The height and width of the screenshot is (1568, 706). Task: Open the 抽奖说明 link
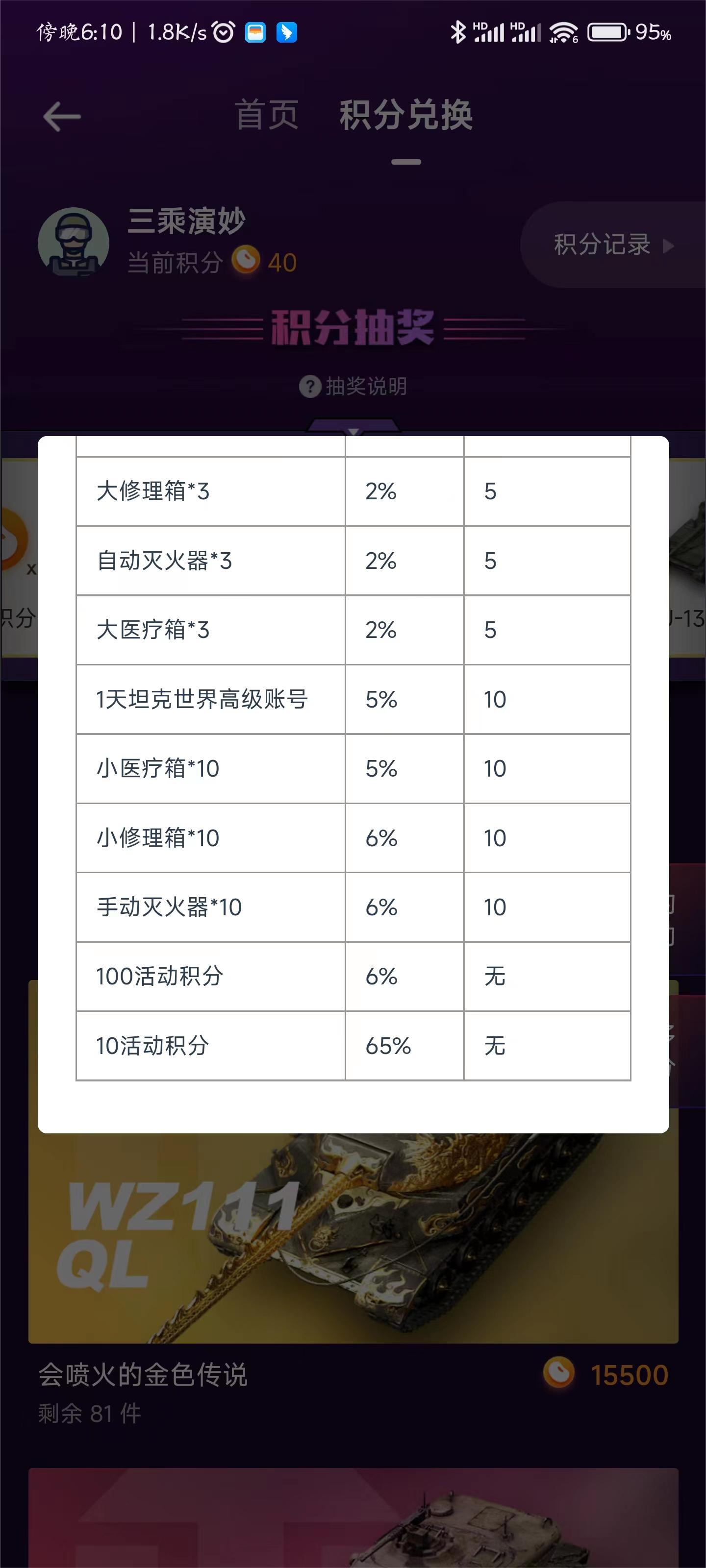pos(366,386)
